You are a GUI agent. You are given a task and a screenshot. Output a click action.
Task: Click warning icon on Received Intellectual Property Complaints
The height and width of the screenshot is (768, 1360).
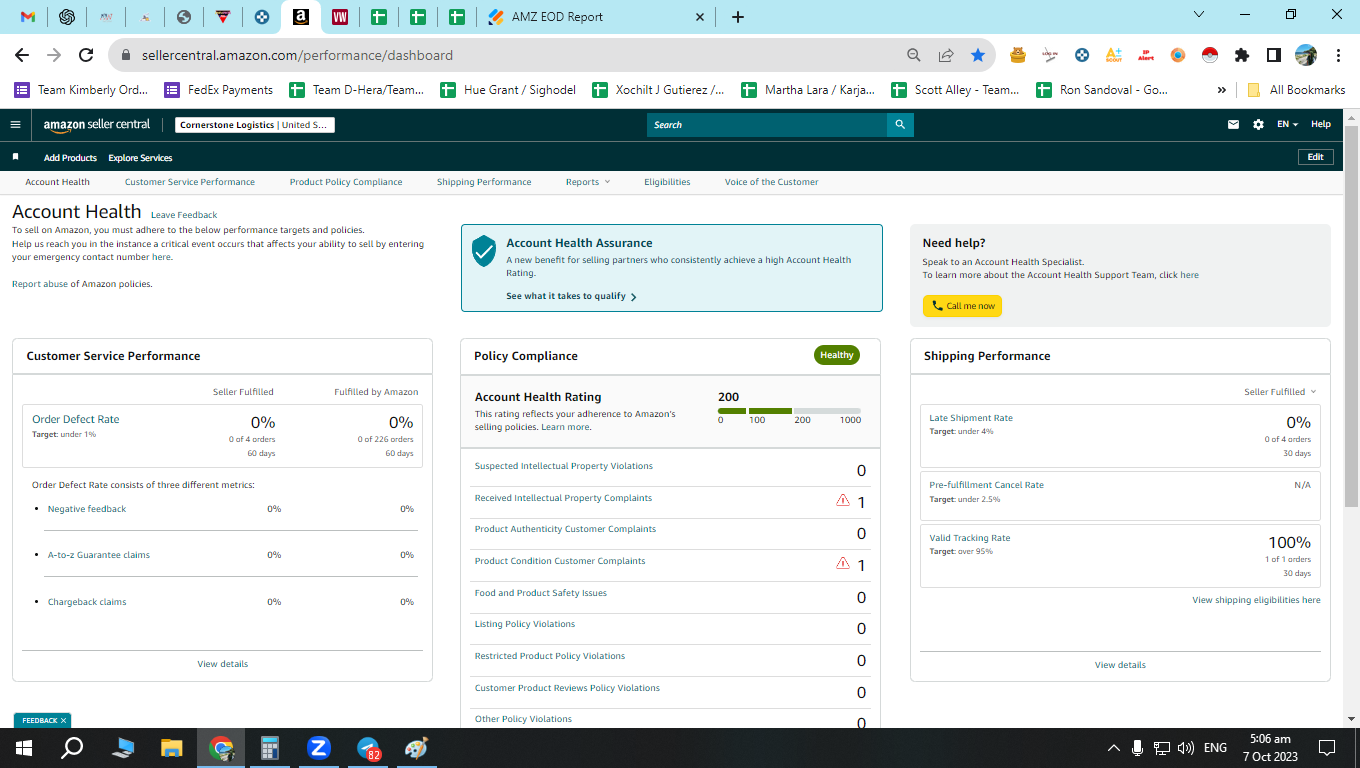tap(842, 499)
